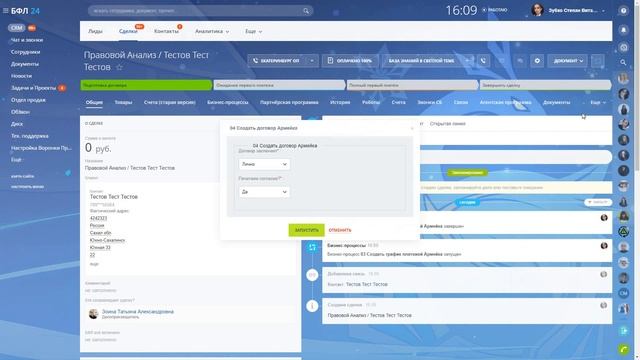Open Сотрудники in left sidebar
Image resolution: width=640 pixels, height=360 pixels.
pos(25,52)
